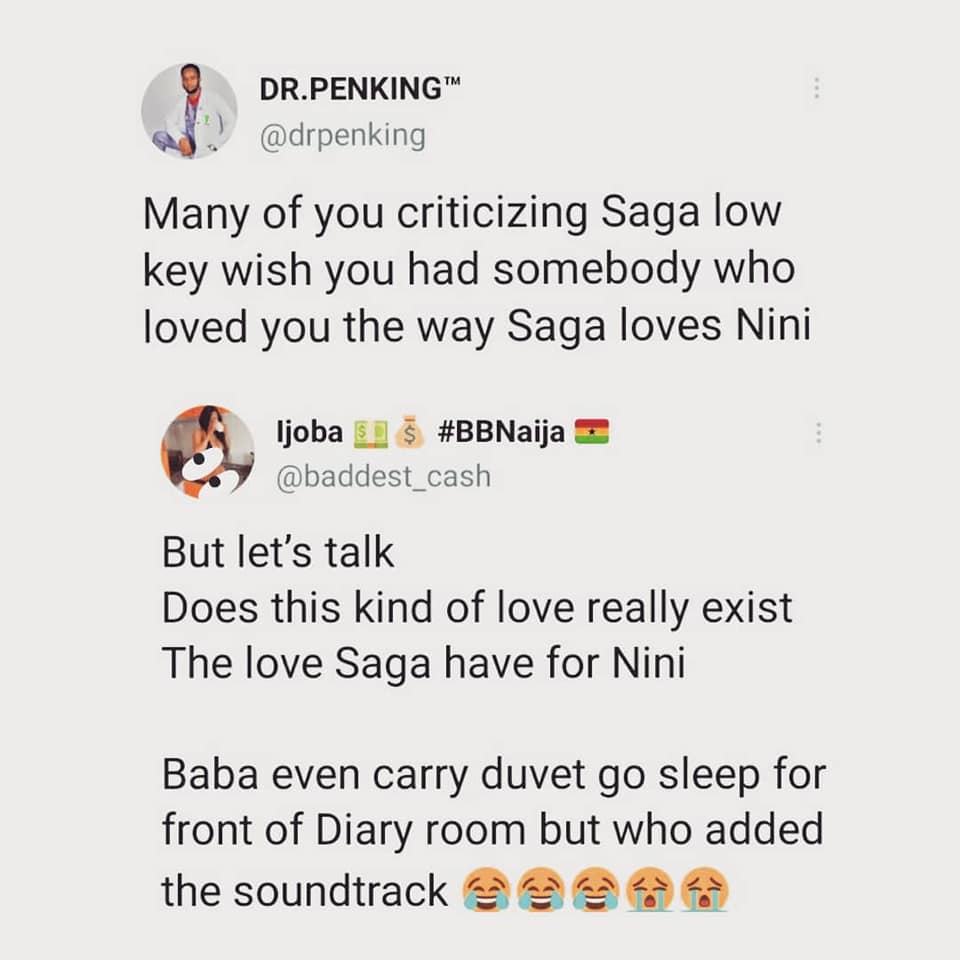The height and width of the screenshot is (960, 960).
Task: Open the Ijoba display name
Action: click(x=310, y=432)
